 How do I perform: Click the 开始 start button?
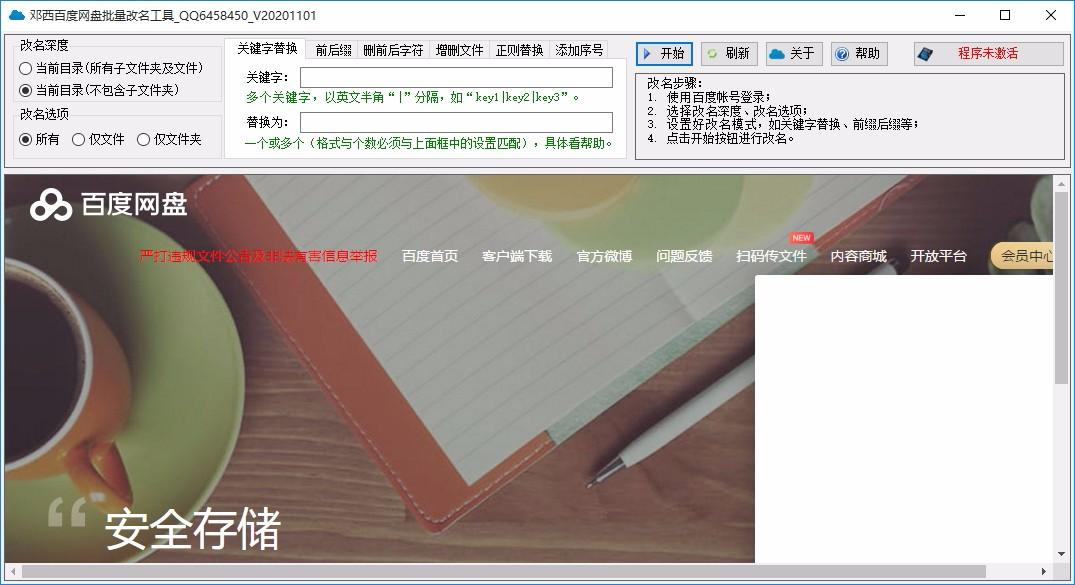pos(664,54)
